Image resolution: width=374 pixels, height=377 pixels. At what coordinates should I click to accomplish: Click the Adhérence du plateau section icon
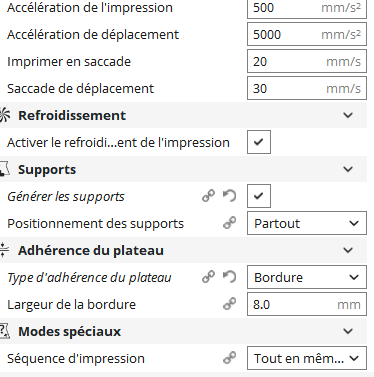(4, 250)
